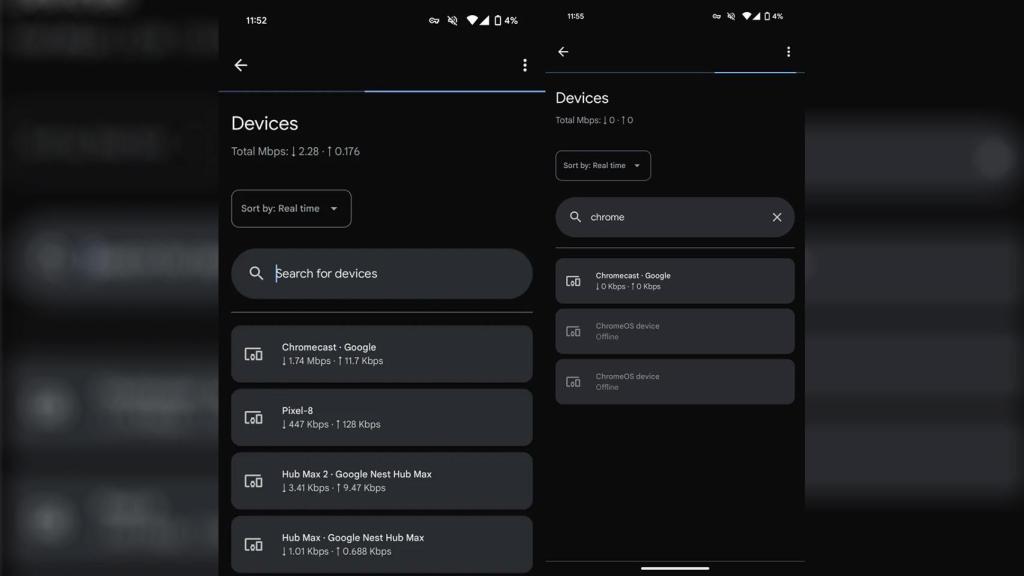
Task: Go back using left screen arrow
Action: coord(241,65)
